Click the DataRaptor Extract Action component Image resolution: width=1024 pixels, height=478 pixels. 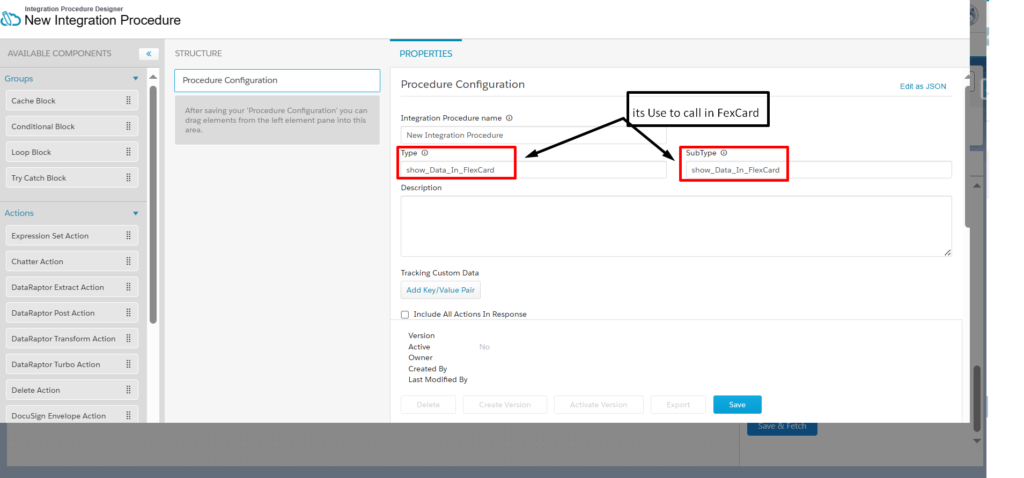(72, 287)
